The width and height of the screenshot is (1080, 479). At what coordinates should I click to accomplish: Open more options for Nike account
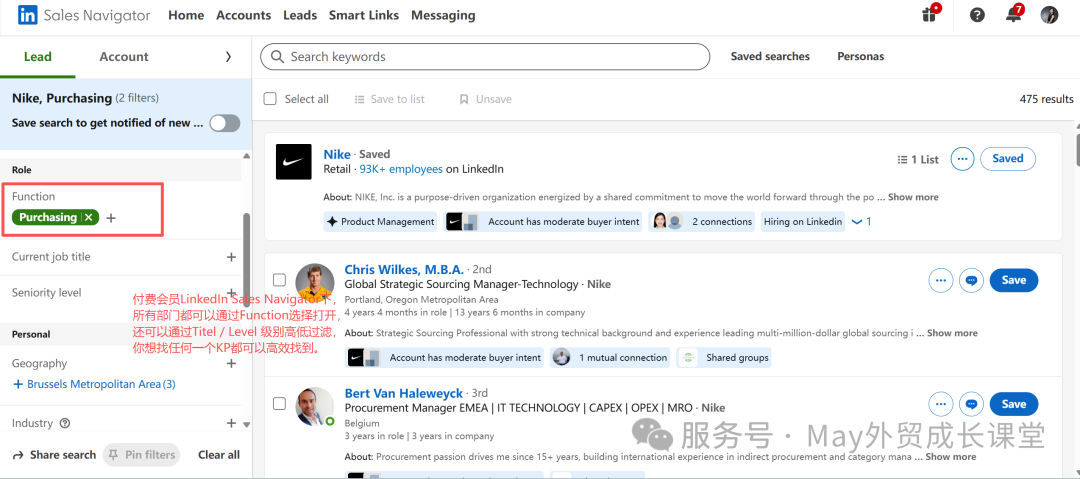(962, 158)
